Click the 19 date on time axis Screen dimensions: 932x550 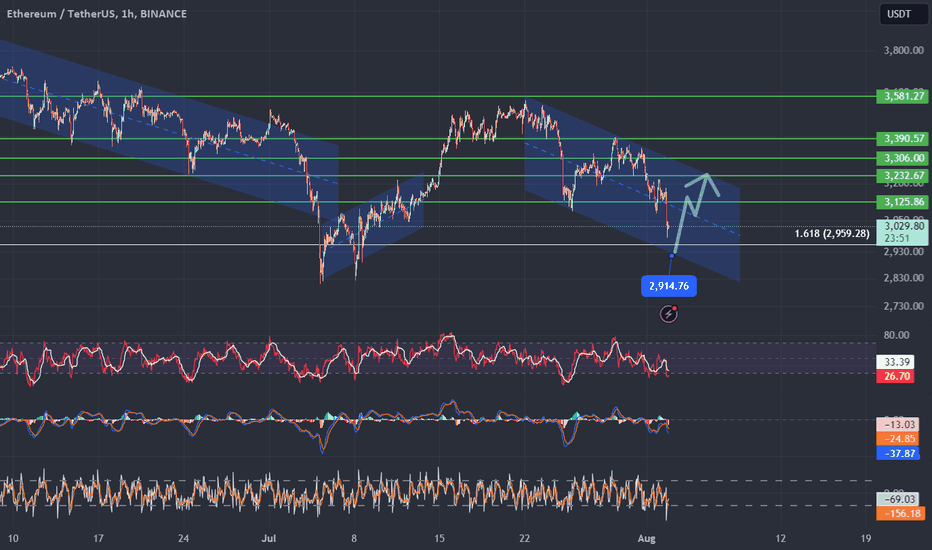coord(866,539)
